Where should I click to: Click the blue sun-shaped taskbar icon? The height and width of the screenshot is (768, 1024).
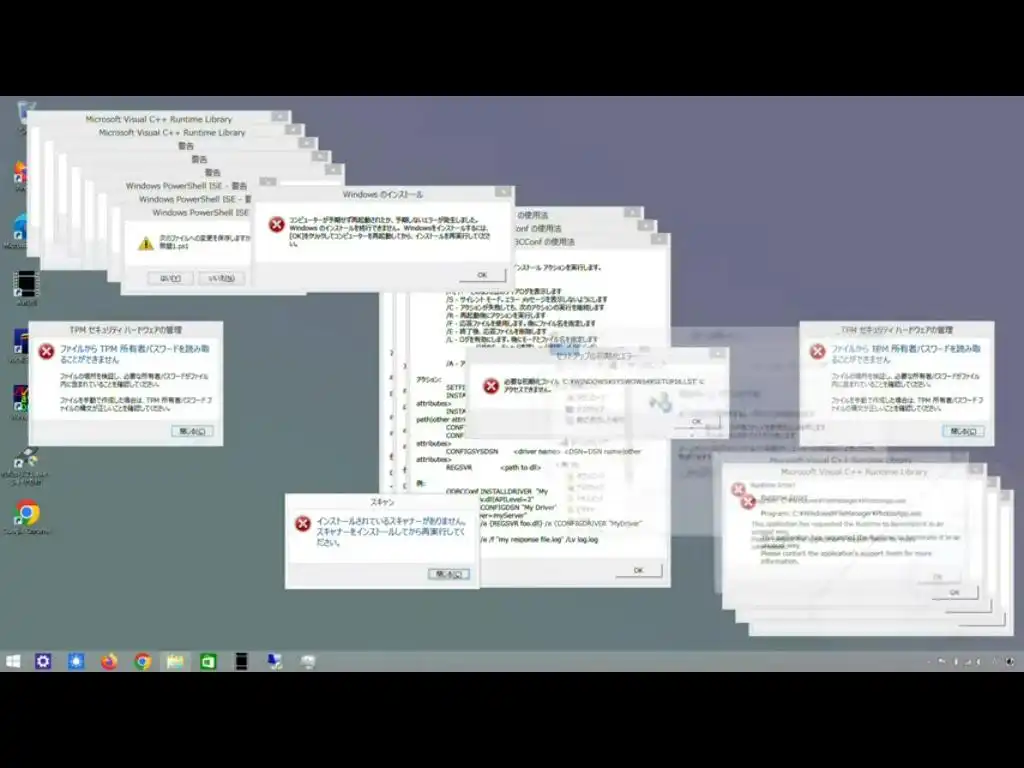coord(76,662)
